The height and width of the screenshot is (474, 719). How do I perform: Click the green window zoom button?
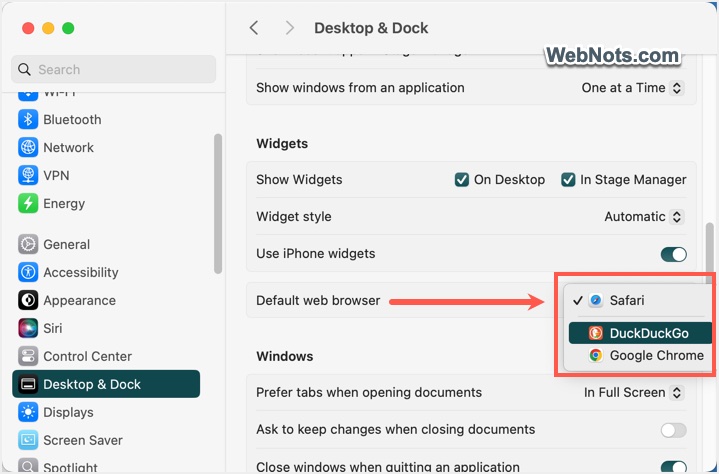68,28
